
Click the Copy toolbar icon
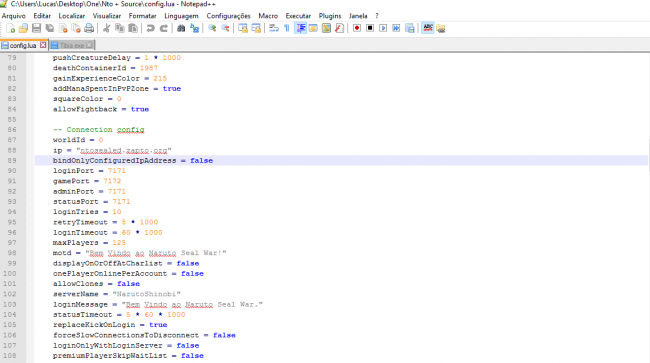[x=120, y=28]
